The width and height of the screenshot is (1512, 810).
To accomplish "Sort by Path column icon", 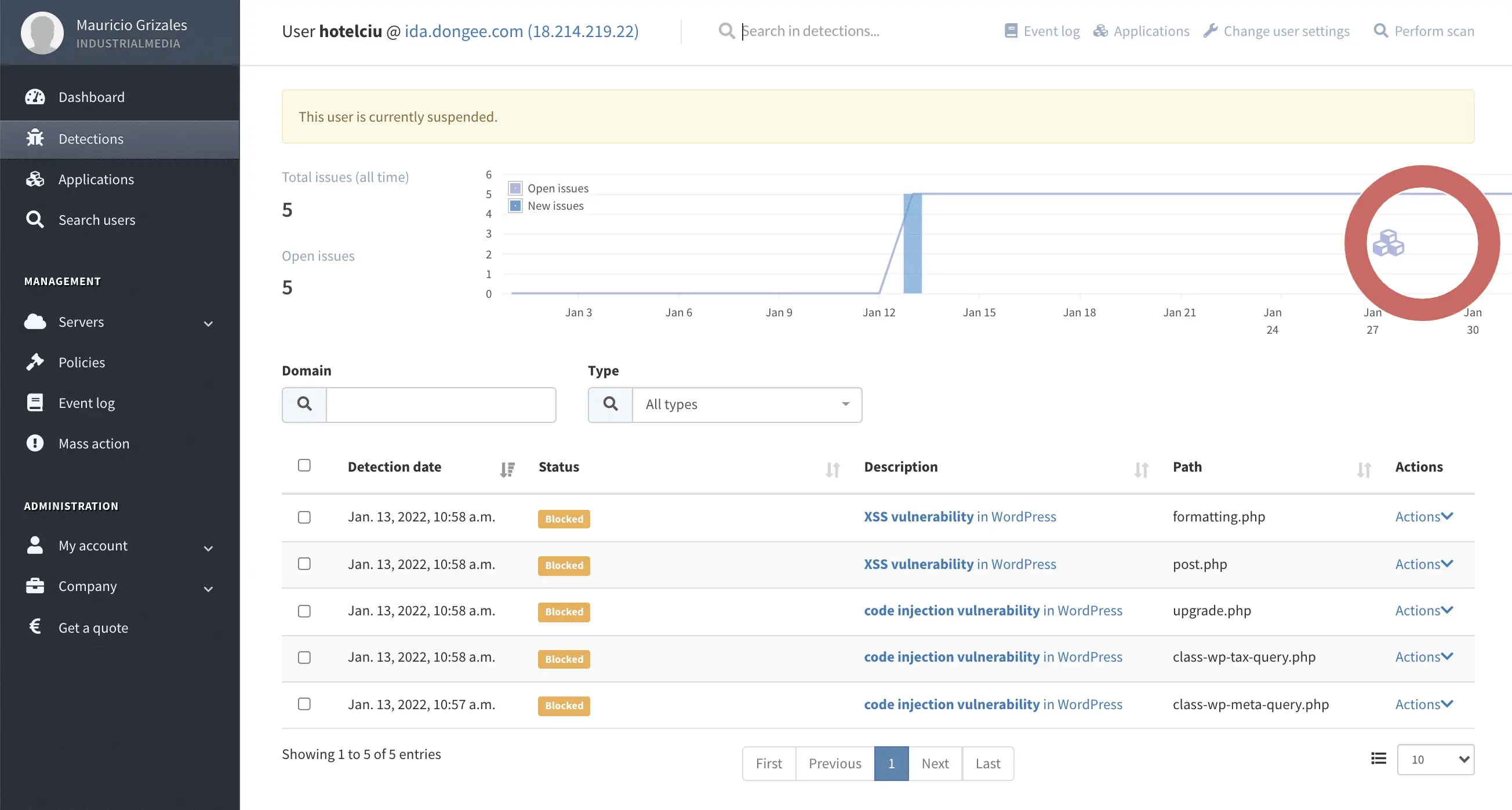I will 1364,470.
